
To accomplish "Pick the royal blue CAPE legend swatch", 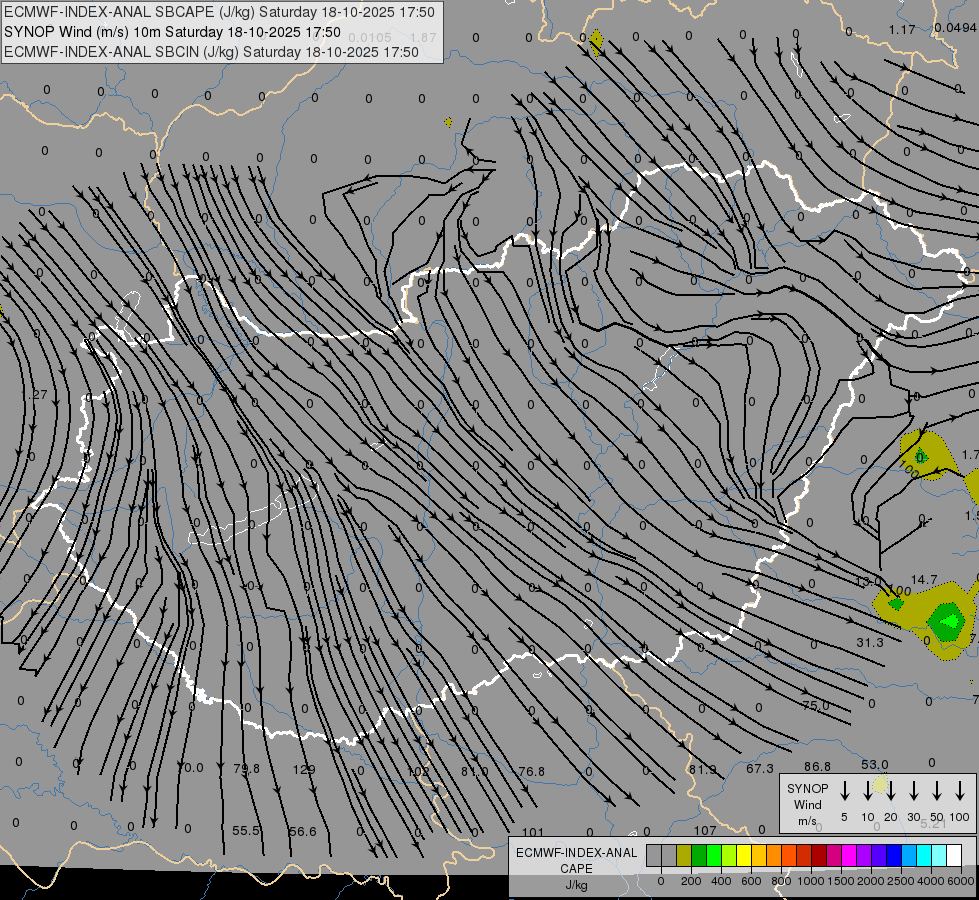I will pyautogui.click(x=894, y=856).
